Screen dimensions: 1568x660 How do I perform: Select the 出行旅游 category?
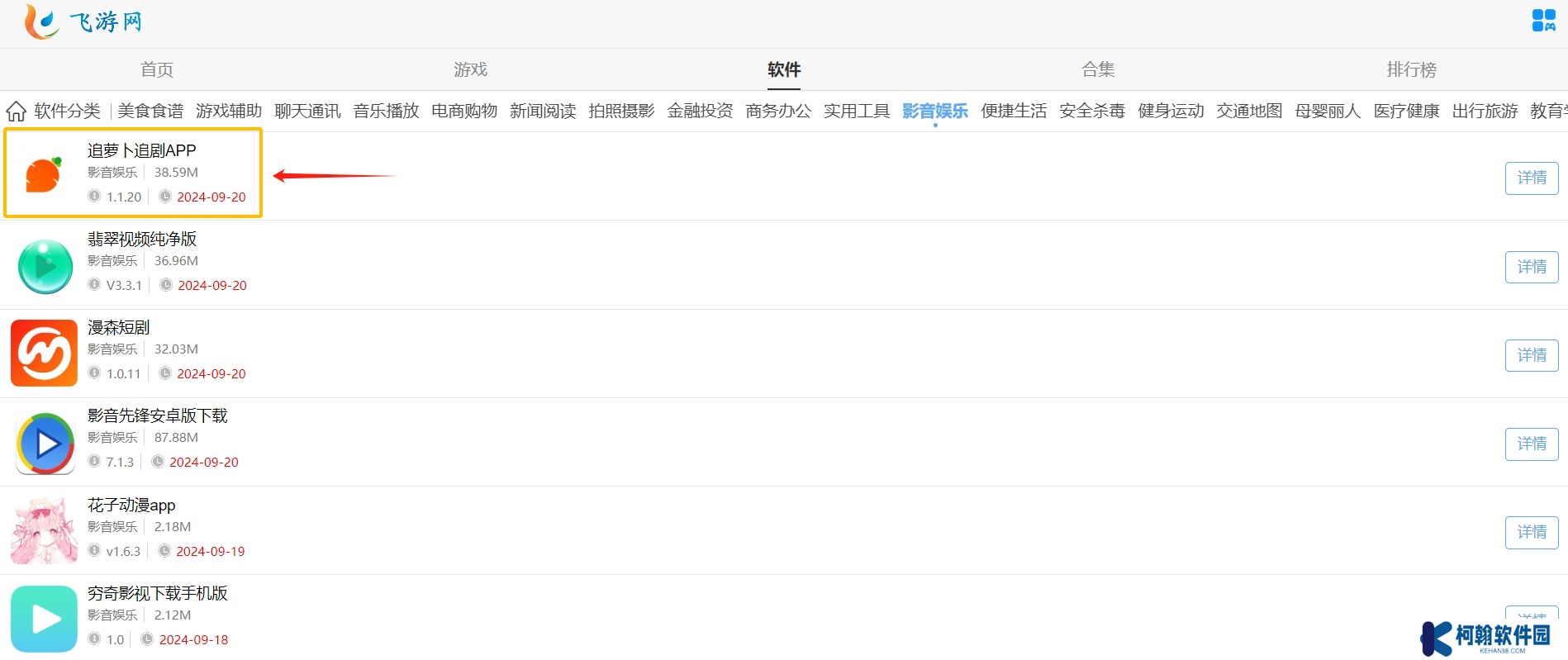[x=1485, y=111]
